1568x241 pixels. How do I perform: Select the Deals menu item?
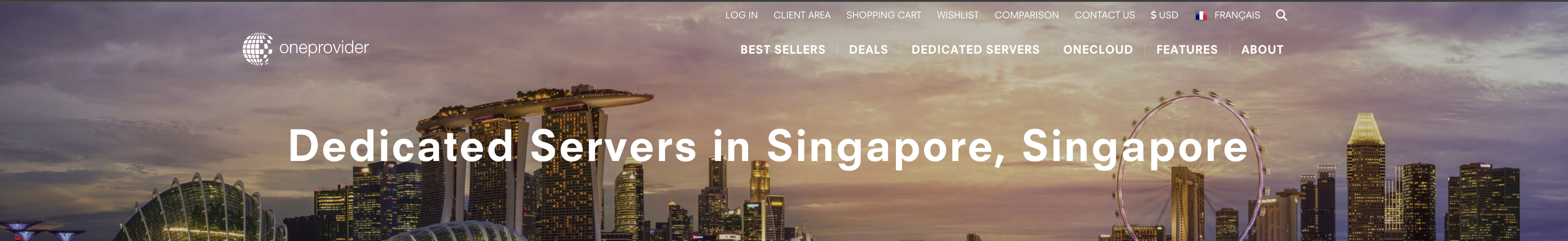pos(868,50)
